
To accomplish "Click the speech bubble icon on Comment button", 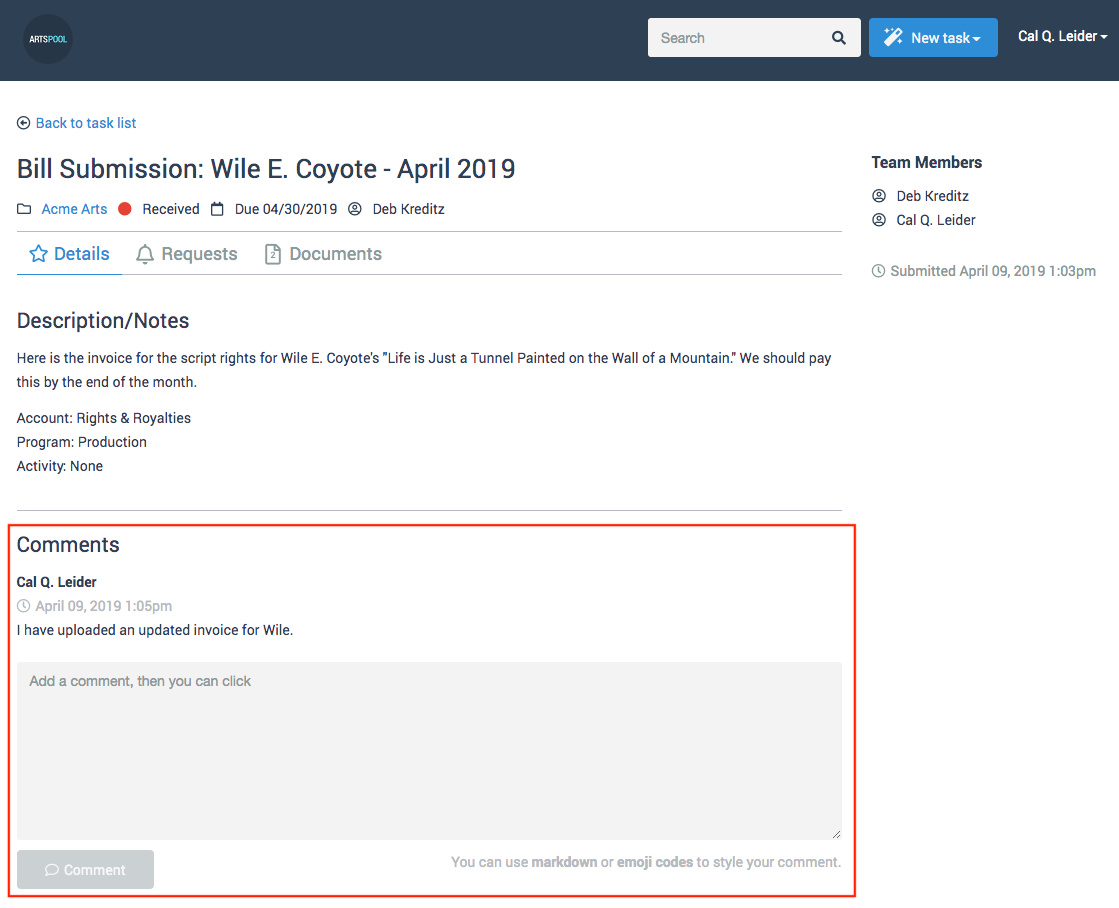I will (x=51, y=869).
